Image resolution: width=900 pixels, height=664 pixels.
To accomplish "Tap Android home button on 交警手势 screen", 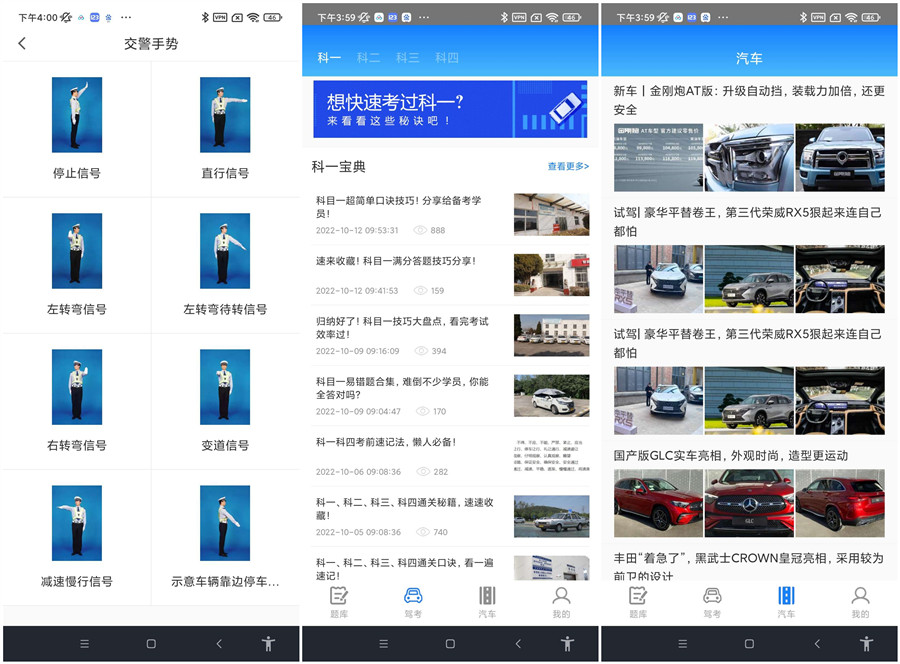I will [x=151, y=644].
